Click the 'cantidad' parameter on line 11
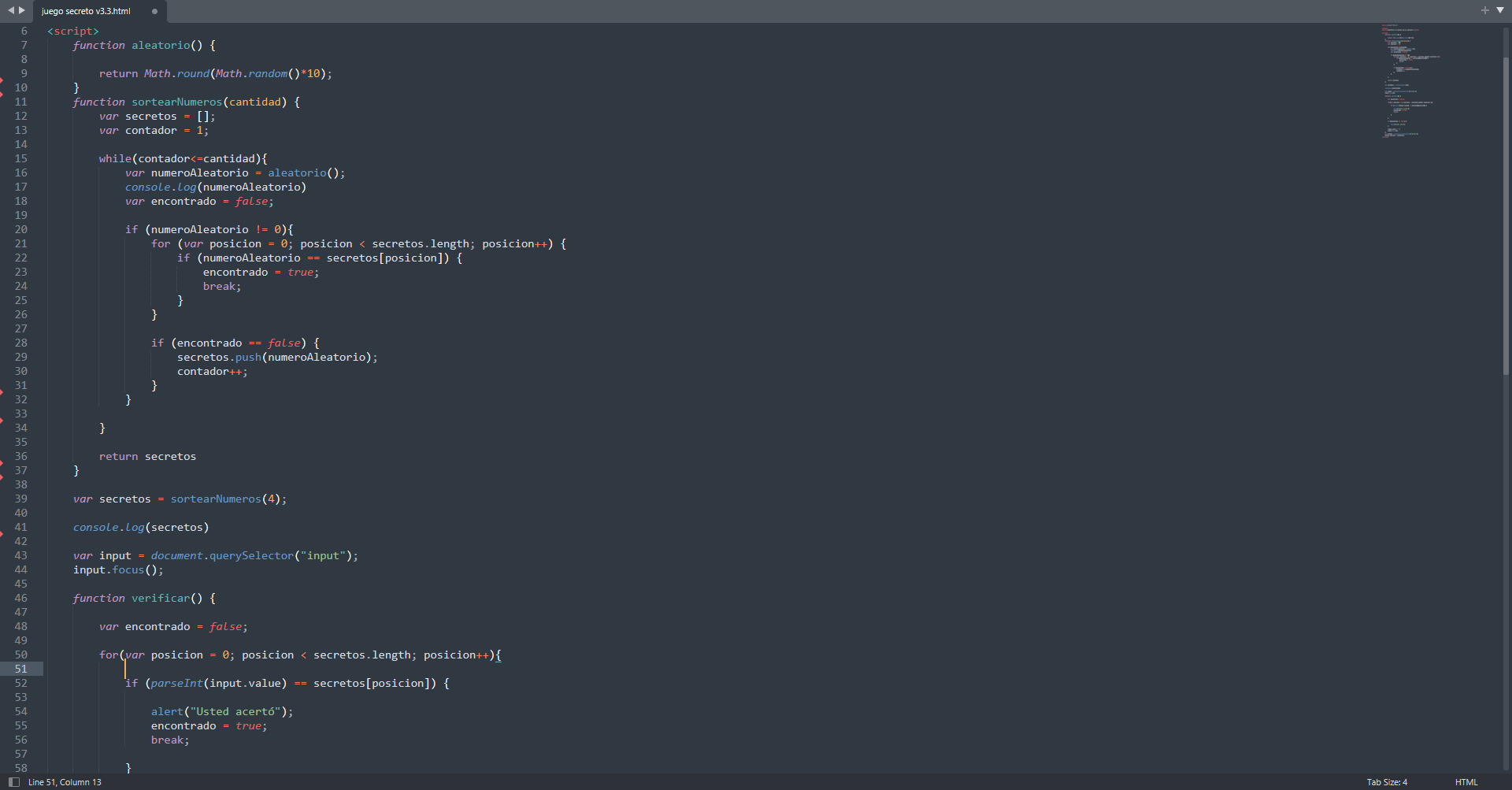The width and height of the screenshot is (1512, 790). click(255, 102)
